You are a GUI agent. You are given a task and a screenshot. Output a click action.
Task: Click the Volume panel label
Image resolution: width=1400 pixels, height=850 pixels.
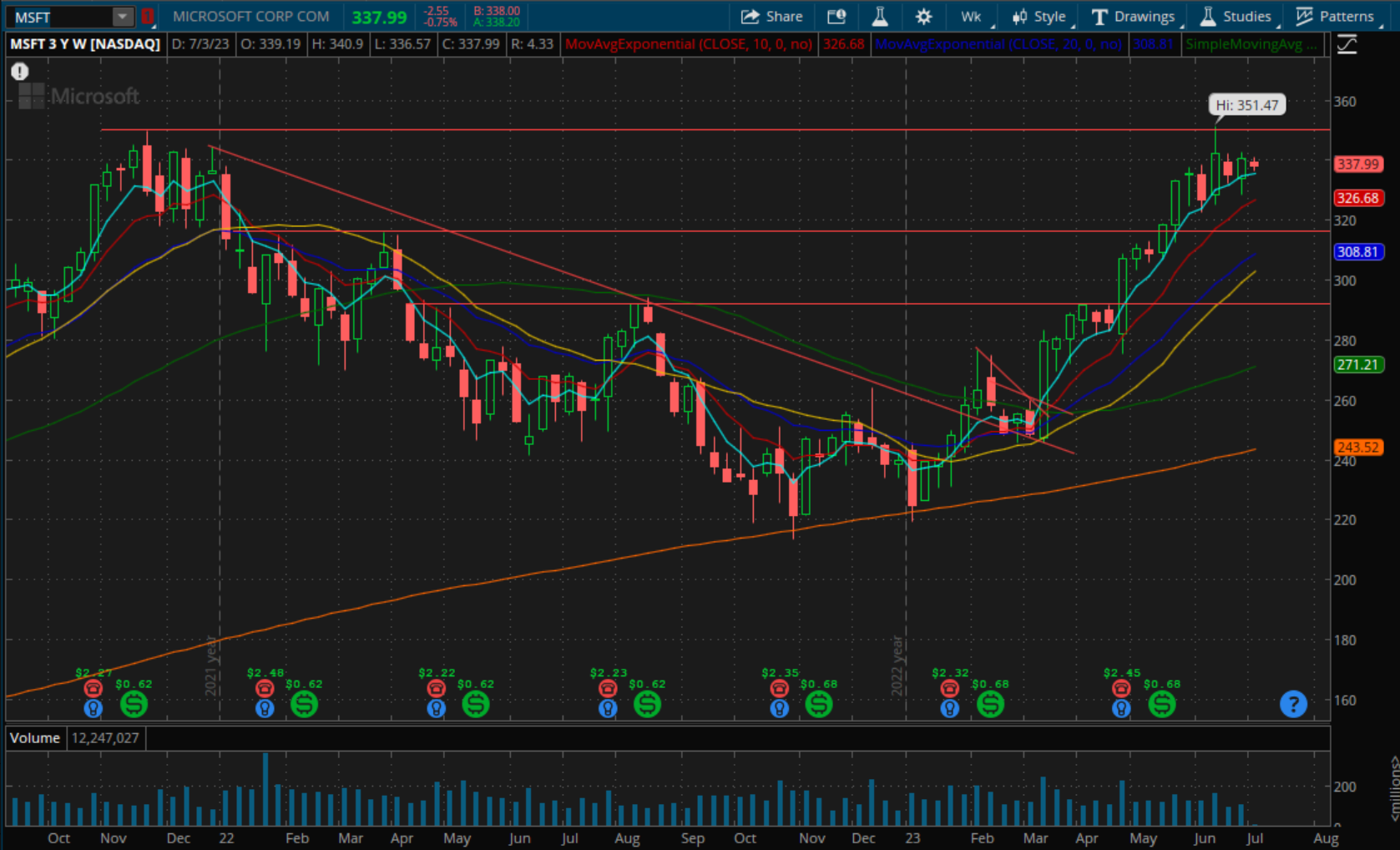tap(35, 738)
